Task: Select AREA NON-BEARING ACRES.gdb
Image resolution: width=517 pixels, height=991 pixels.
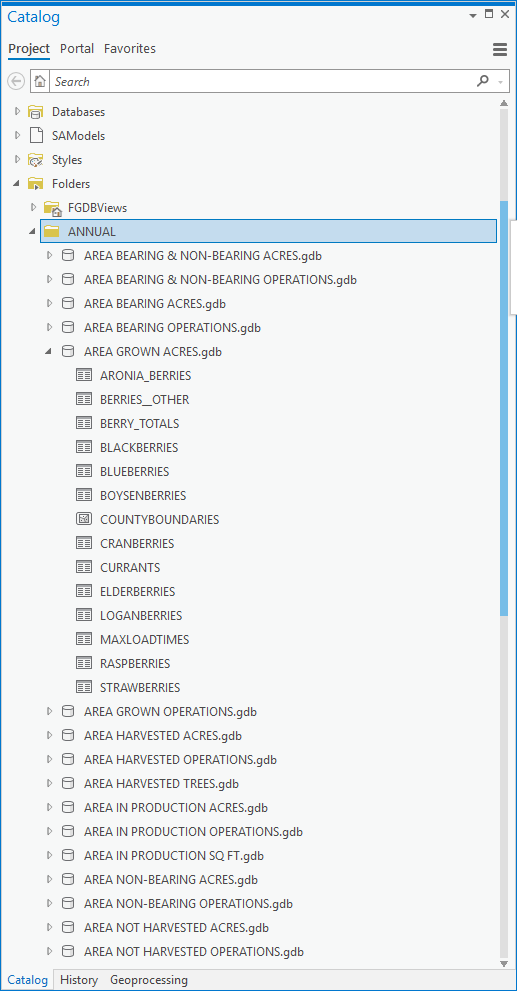Action: click(171, 880)
